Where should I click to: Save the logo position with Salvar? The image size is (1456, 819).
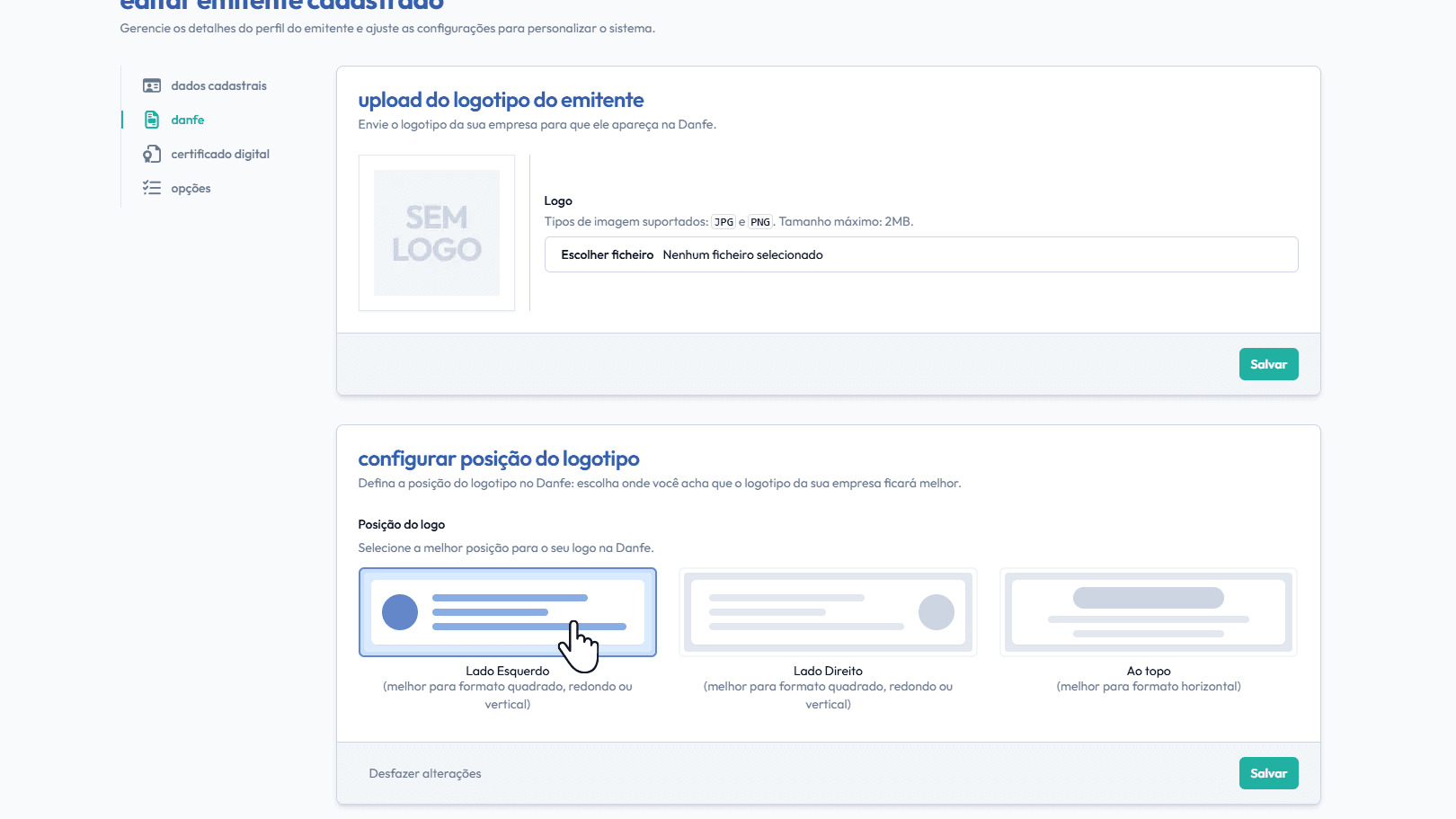click(x=1268, y=773)
